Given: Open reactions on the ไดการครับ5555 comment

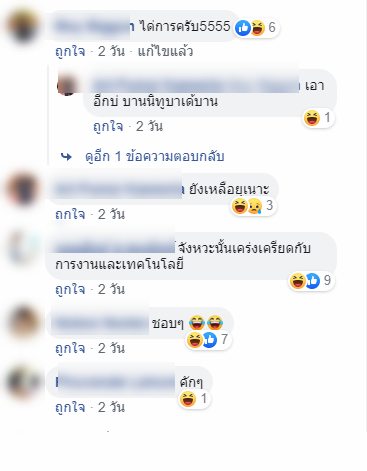Looking at the screenshot, I should click(x=256, y=28).
